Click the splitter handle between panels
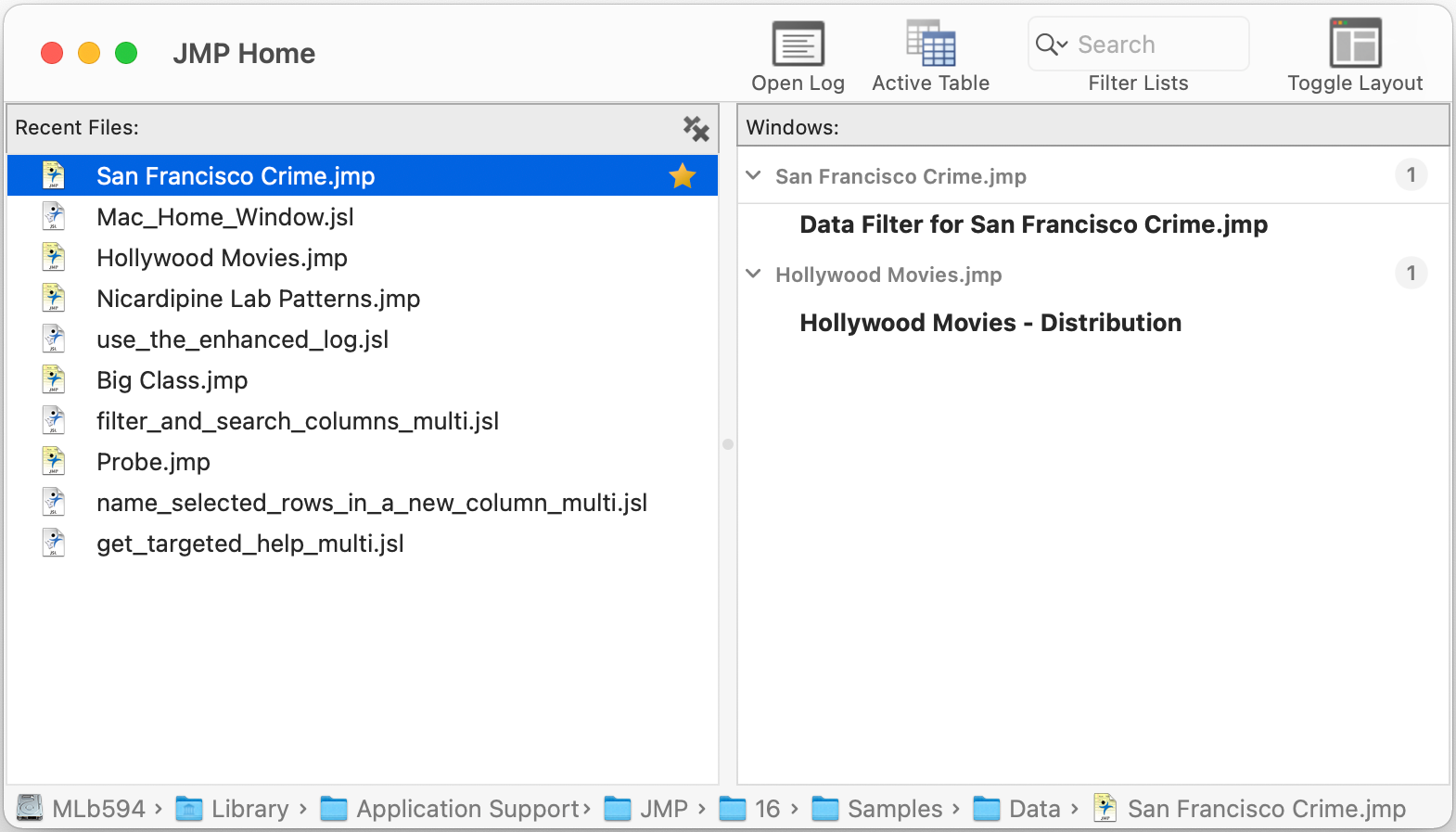Screen dimensions: 1456x832 728,444
